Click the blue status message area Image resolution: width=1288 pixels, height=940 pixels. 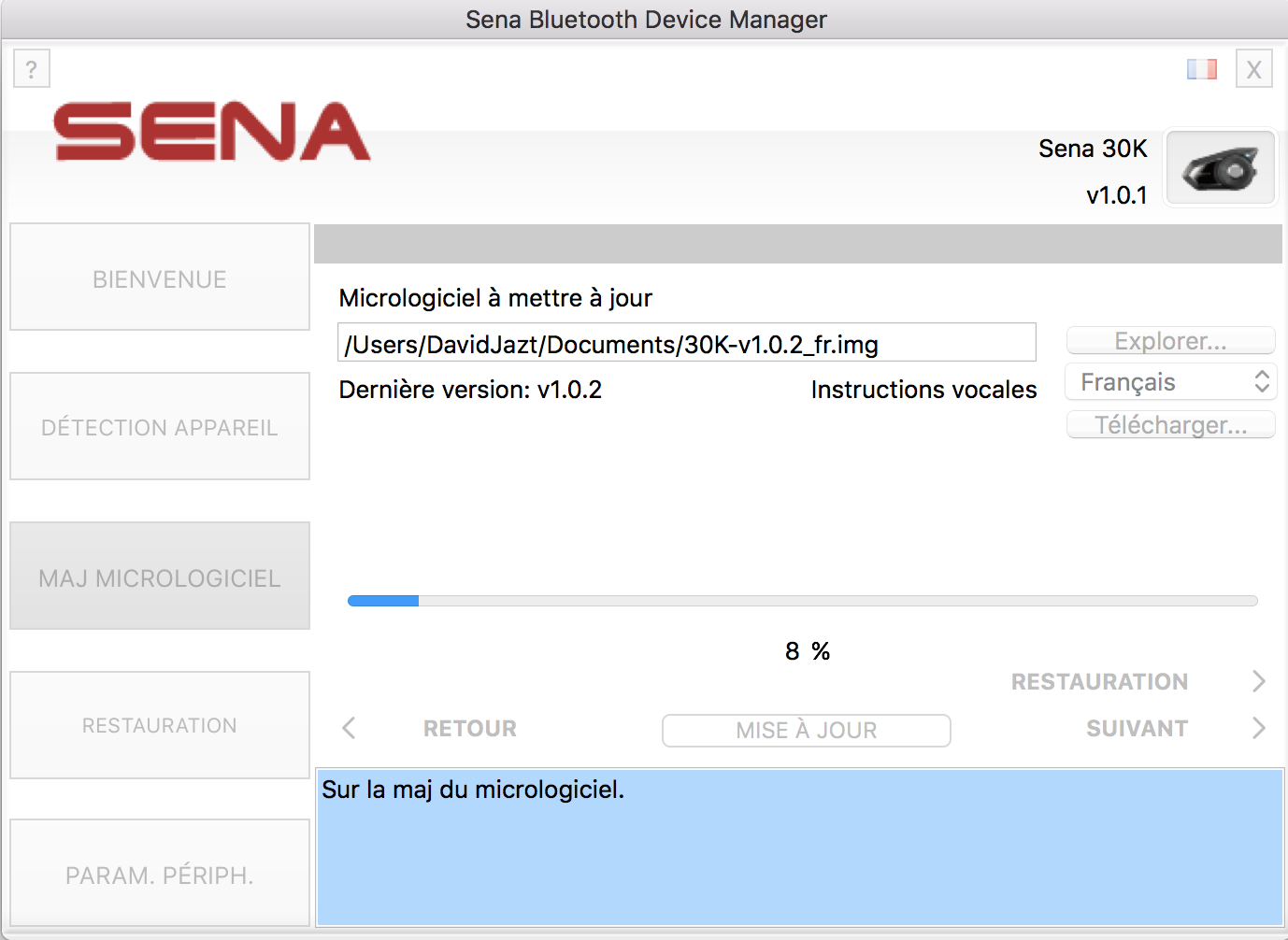pyautogui.click(x=799, y=847)
